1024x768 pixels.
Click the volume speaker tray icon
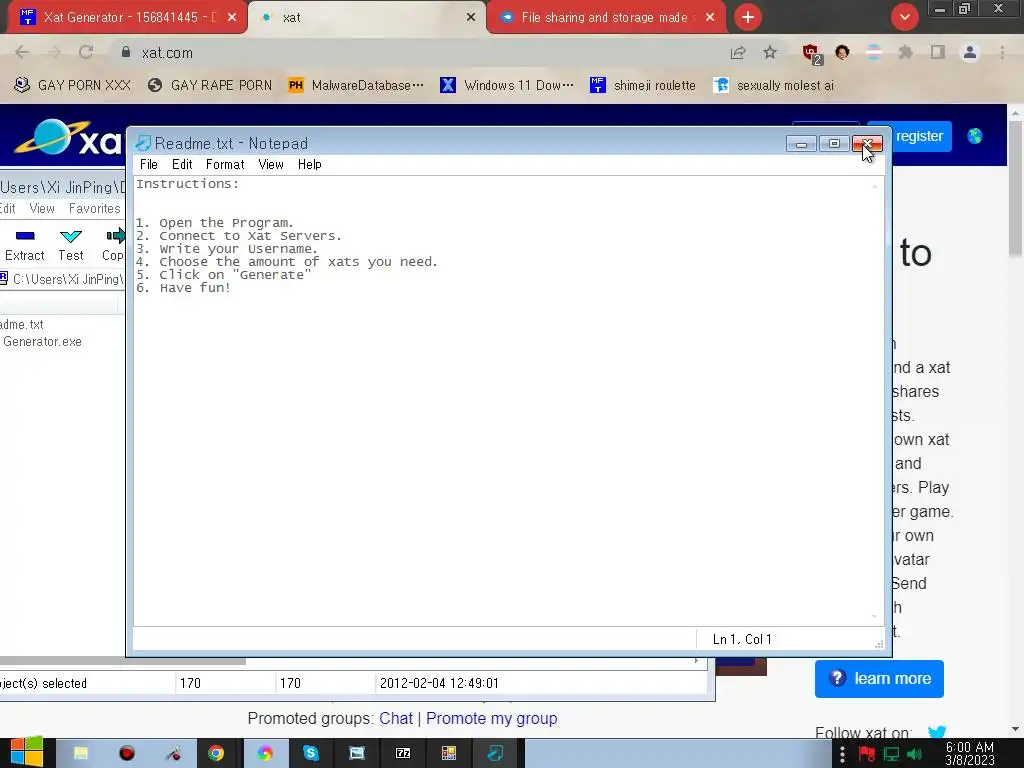[914, 754]
